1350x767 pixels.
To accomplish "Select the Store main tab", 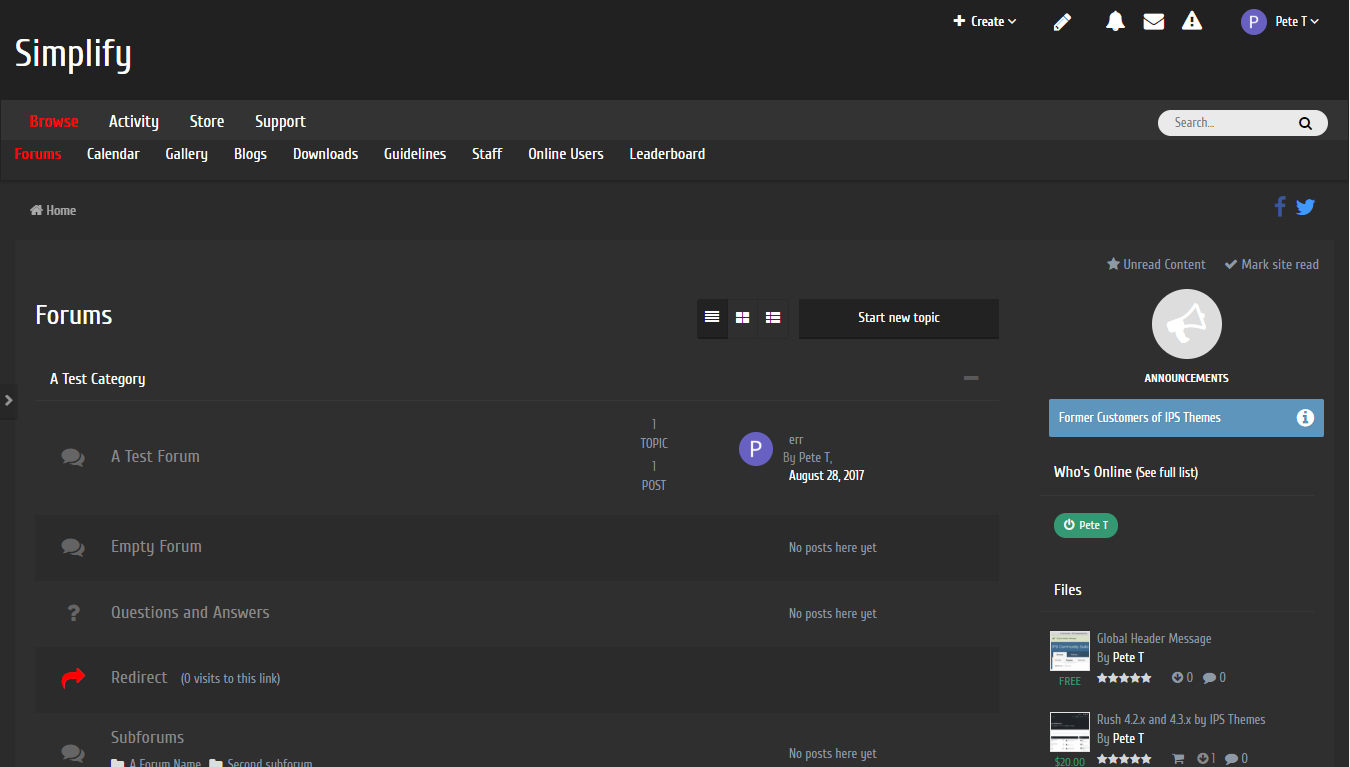I will point(207,121).
